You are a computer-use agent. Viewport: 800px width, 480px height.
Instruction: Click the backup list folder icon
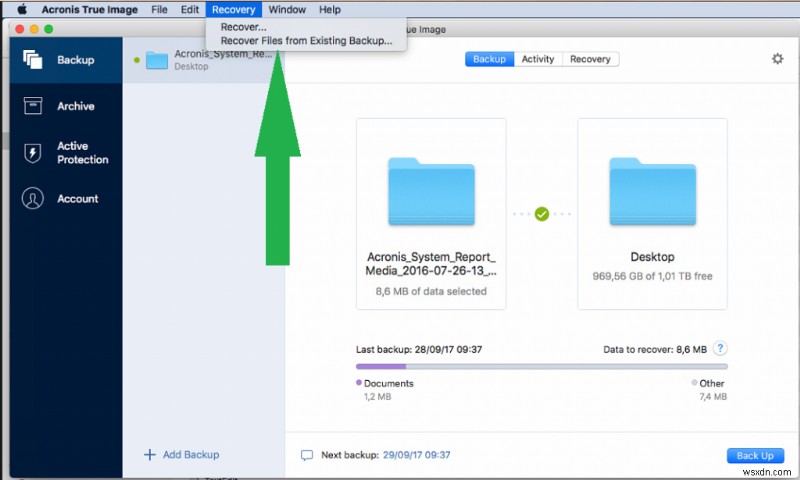point(157,60)
